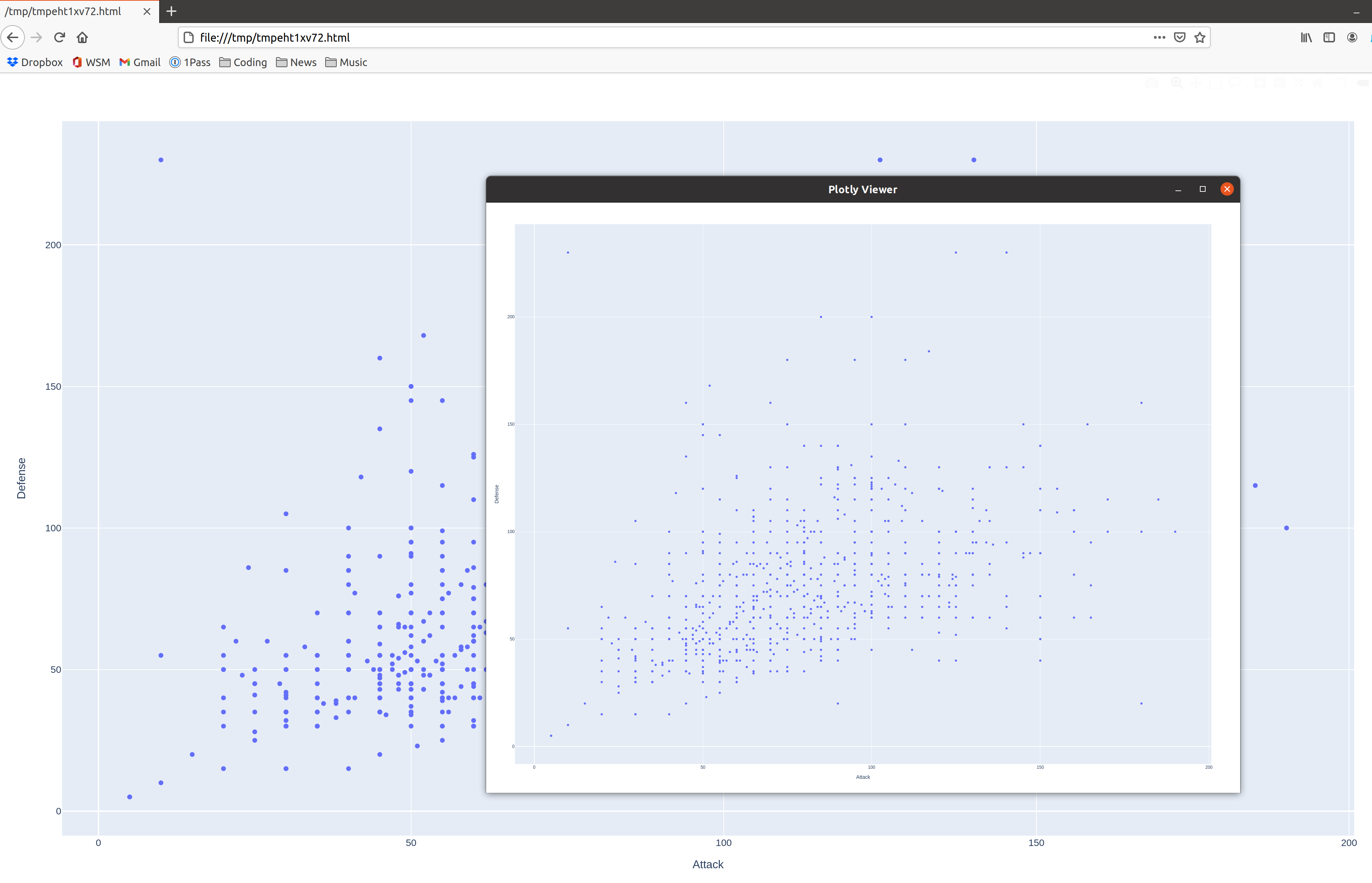
Task: Open the page actions three-dot menu
Action: [1159, 37]
